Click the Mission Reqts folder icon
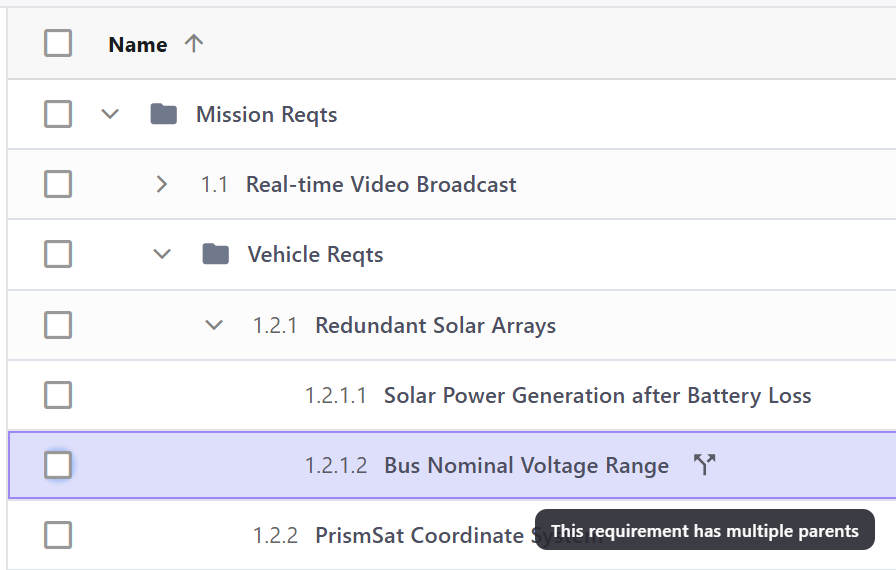This screenshot has height=570, width=896. pyautogui.click(x=163, y=114)
